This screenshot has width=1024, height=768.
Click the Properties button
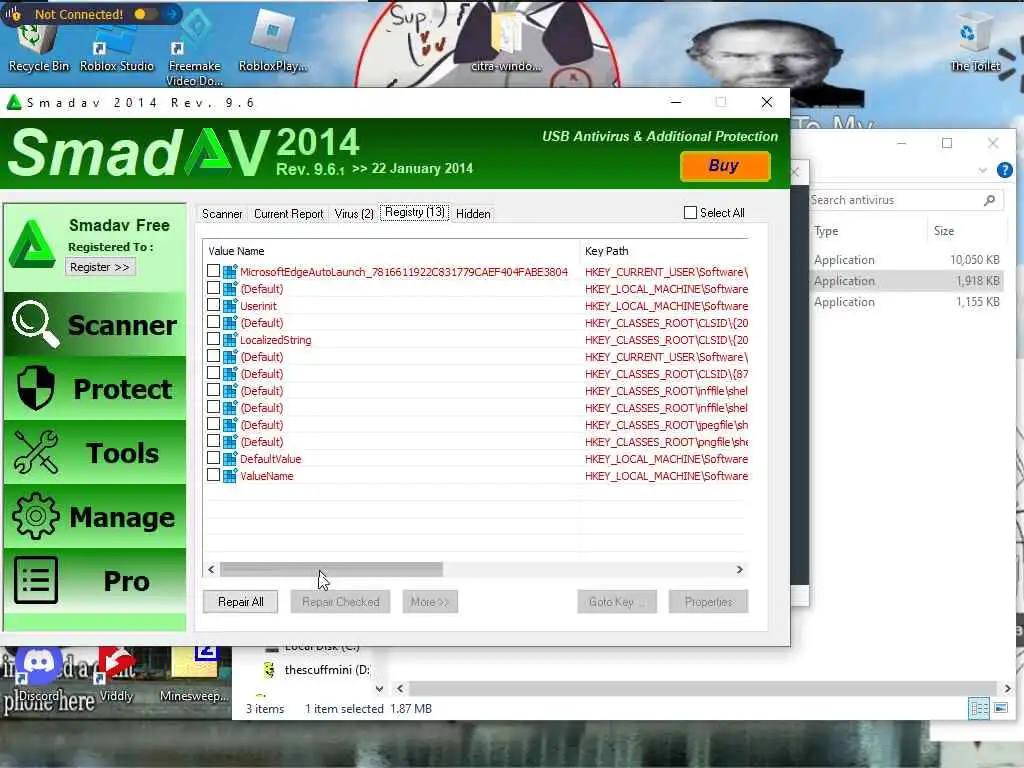pyautogui.click(x=709, y=601)
